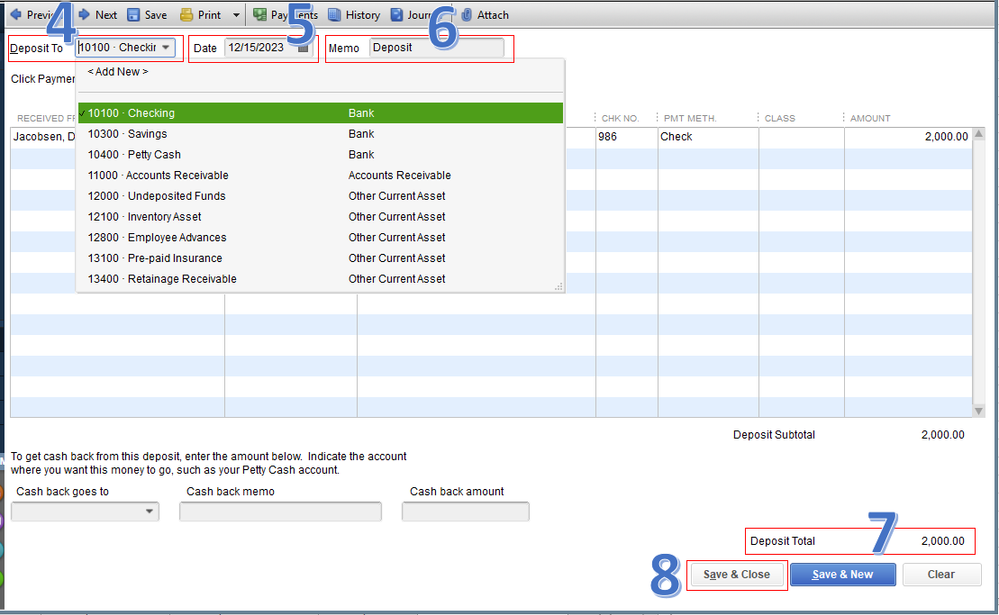Click the Jacobsen received from cell
Screen dimensions: 999x615
click(x=43, y=136)
